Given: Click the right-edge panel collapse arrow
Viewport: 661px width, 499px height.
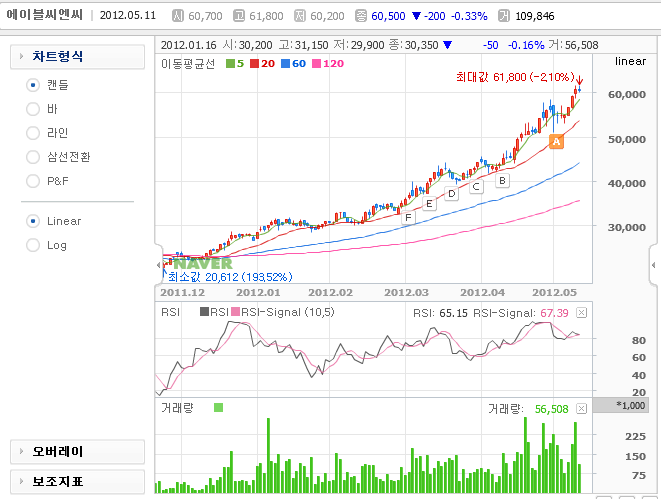Looking at the screenshot, I should 655,265.
